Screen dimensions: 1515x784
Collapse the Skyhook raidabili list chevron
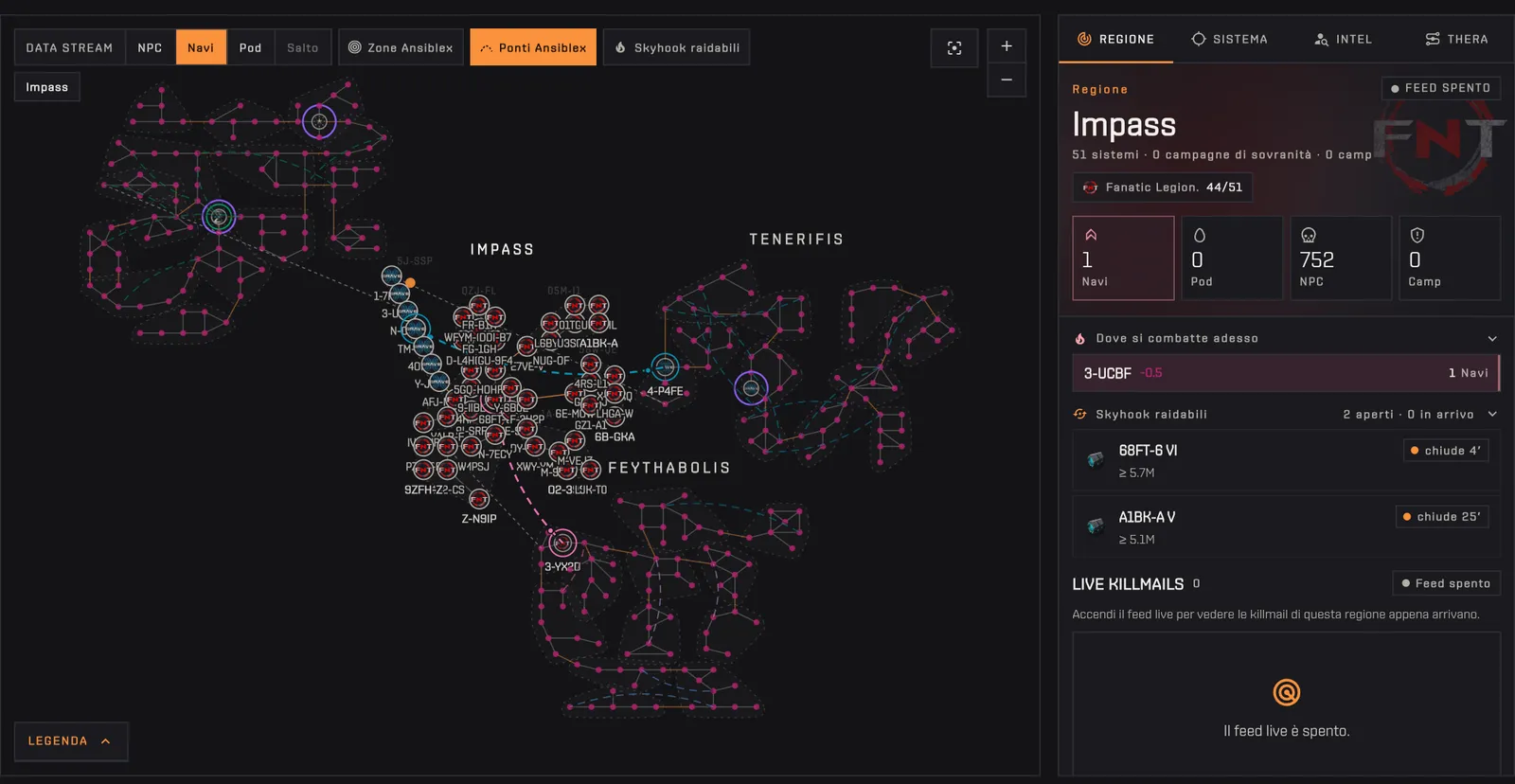(1492, 414)
